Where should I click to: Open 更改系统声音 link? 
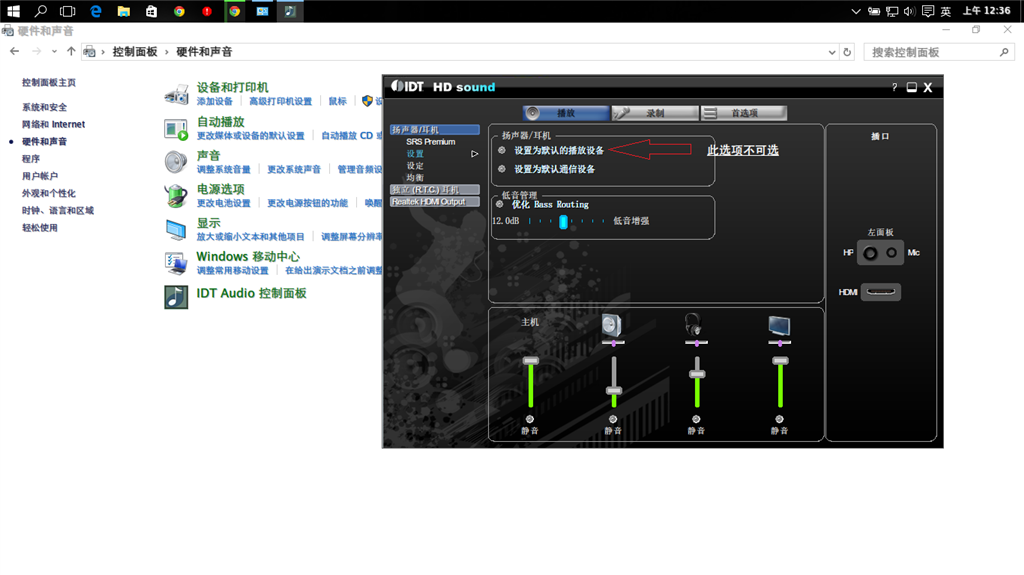pos(294,169)
